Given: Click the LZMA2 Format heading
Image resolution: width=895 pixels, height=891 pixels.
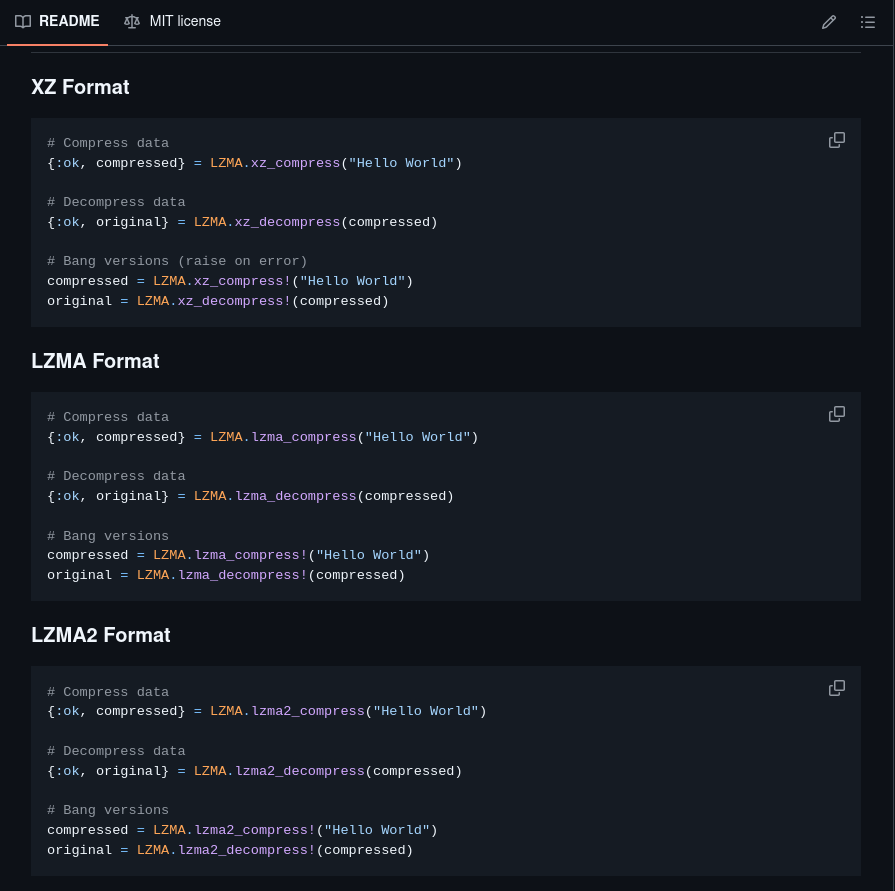Looking at the screenshot, I should (x=102, y=635).
